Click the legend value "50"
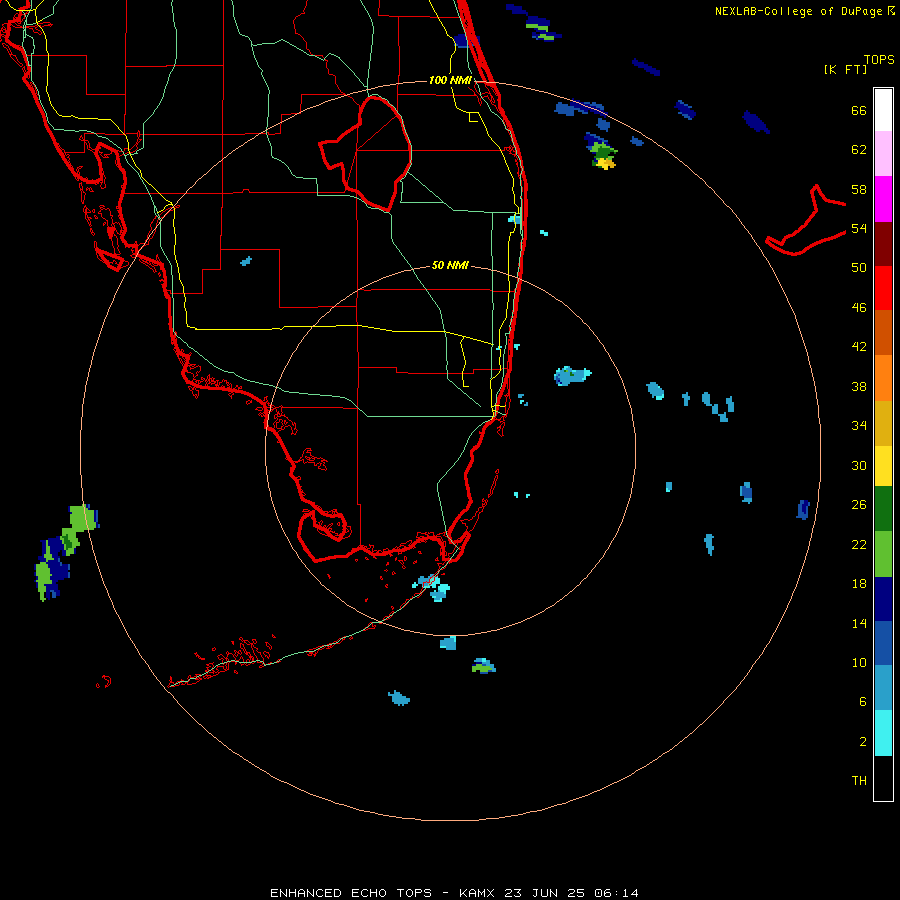Image resolution: width=900 pixels, height=900 pixels. pyautogui.click(x=859, y=268)
